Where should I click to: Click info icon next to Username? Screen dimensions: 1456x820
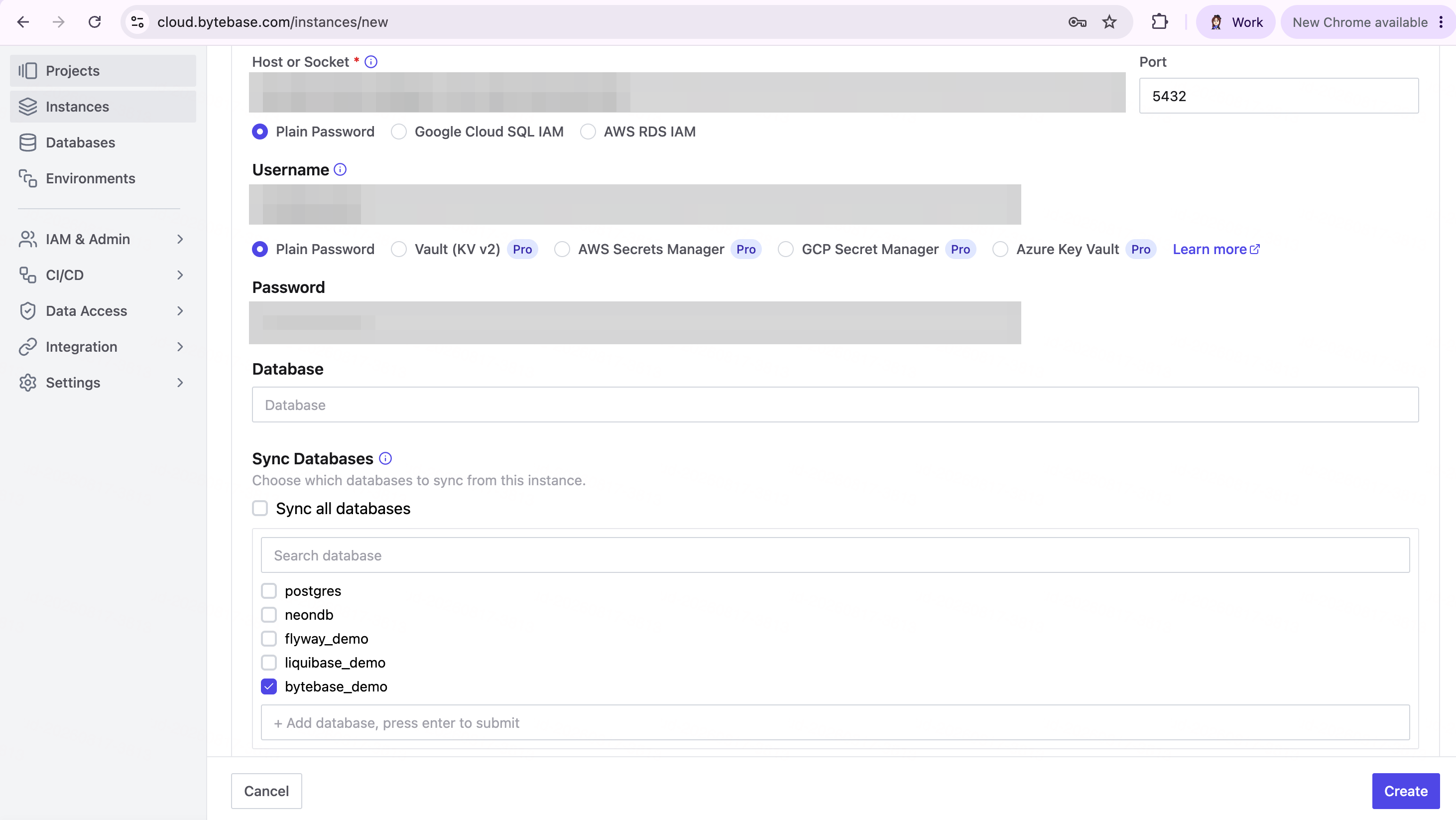(x=340, y=170)
